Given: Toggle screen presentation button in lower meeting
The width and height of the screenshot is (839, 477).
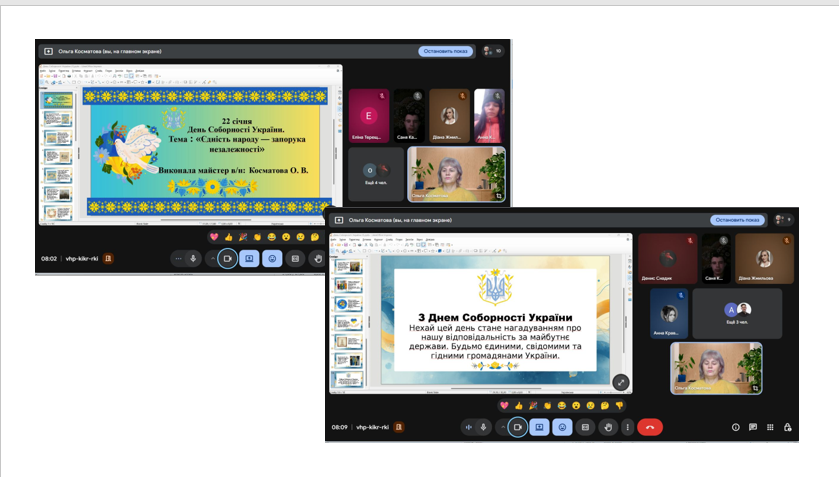Looking at the screenshot, I should (x=539, y=427).
